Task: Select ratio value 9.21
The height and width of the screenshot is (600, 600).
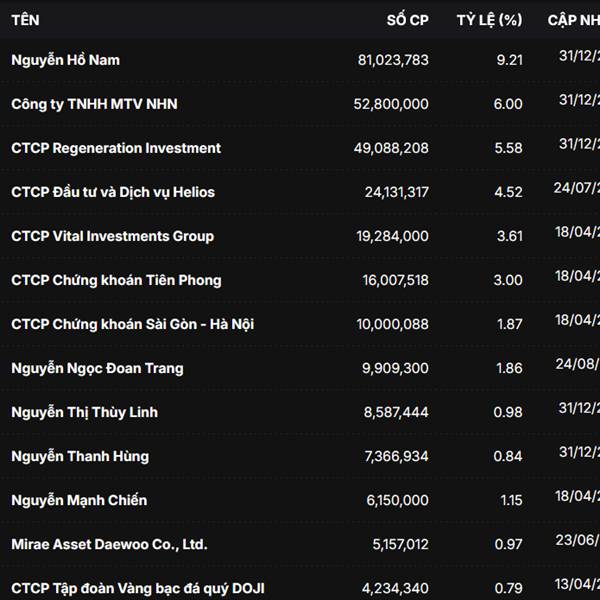Action: pos(509,60)
